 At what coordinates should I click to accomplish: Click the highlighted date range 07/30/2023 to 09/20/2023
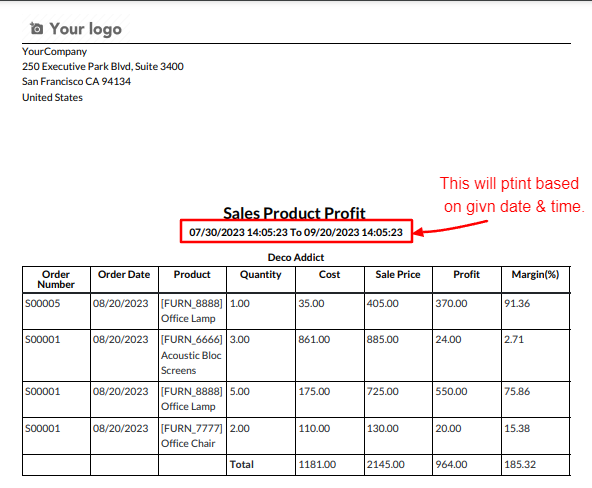coord(296,232)
